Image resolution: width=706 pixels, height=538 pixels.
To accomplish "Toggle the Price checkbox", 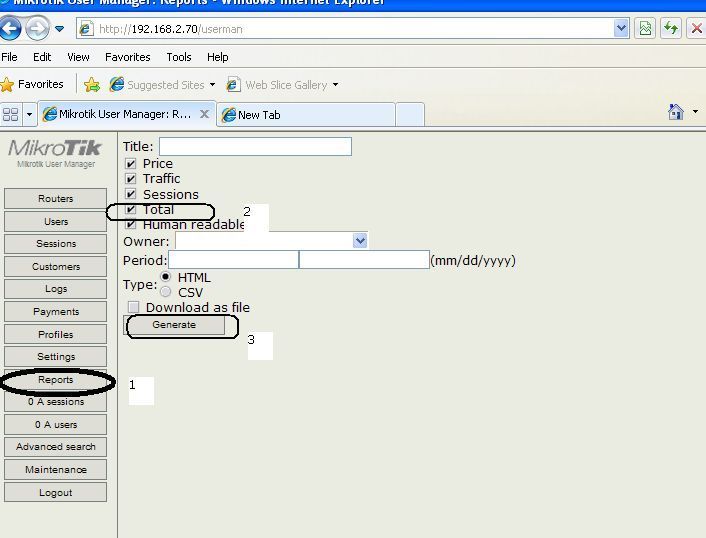I will [x=131, y=163].
